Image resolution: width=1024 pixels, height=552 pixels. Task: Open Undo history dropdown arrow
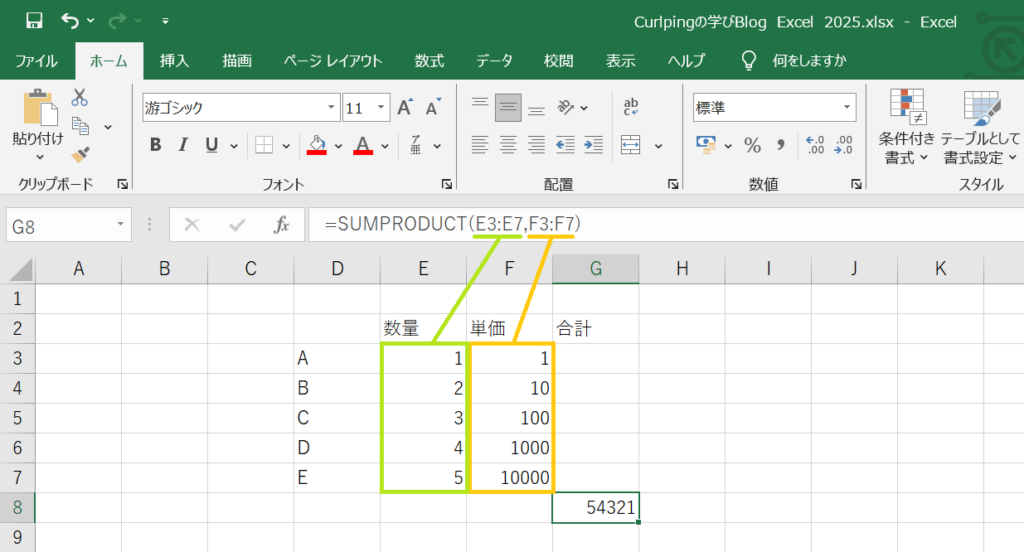tap(91, 21)
